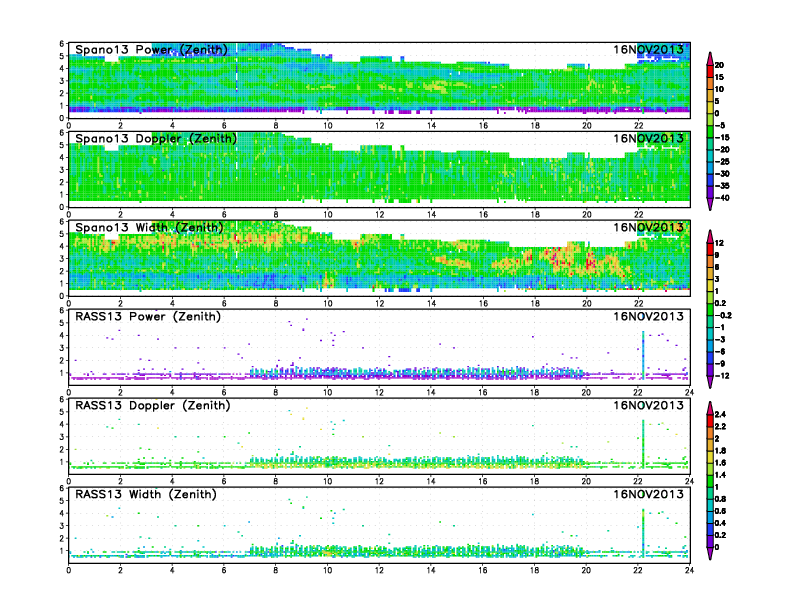792x612 pixels.
Task: Click the 'Spano13 Doppler (Zenith)' panel title
Action: click(x=156, y=139)
